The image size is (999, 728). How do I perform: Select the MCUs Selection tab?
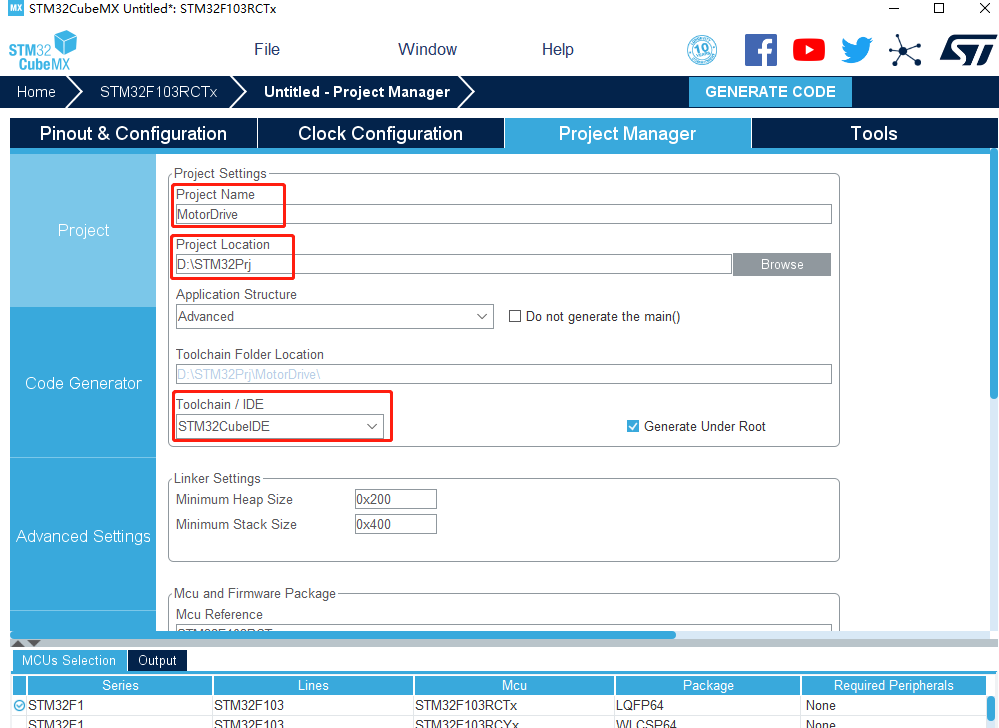(69, 660)
